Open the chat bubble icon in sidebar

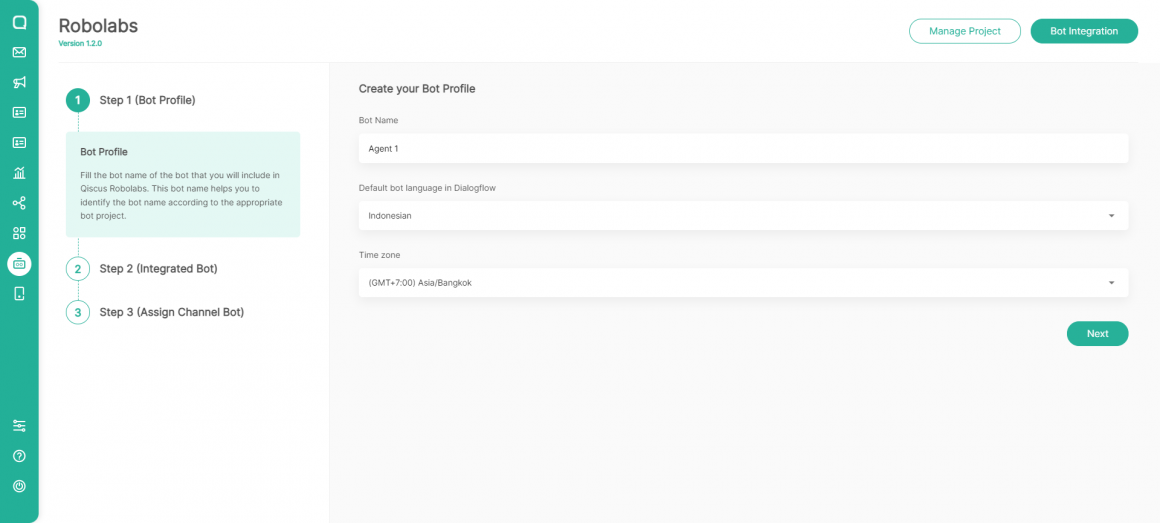point(19,22)
